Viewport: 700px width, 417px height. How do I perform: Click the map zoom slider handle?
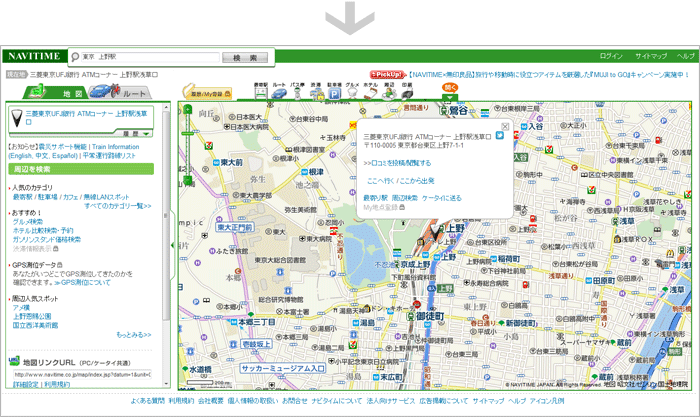(188, 133)
